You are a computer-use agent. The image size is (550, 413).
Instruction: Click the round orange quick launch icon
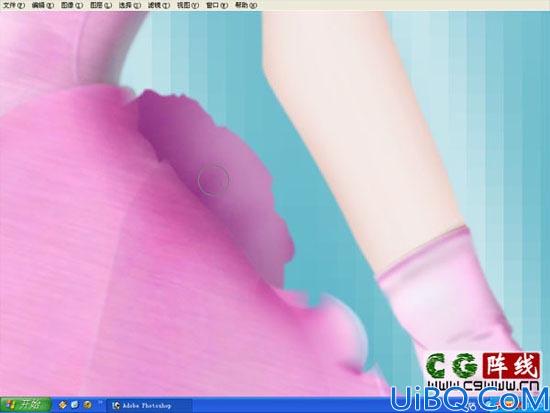(x=87, y=405)
